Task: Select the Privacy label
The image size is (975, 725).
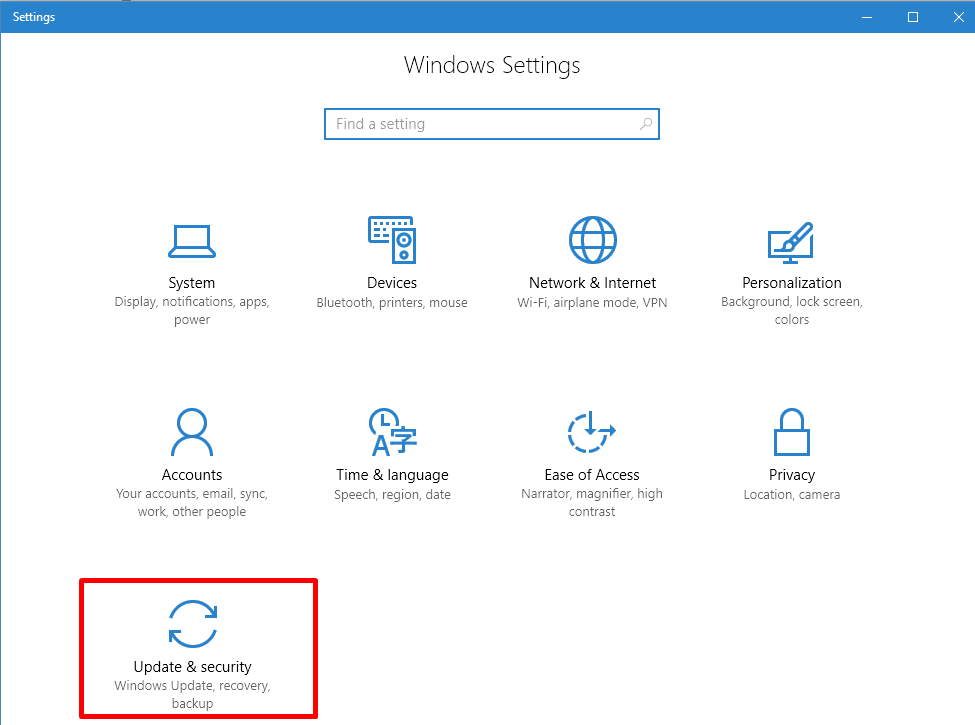Action: [x=792, y=475]
